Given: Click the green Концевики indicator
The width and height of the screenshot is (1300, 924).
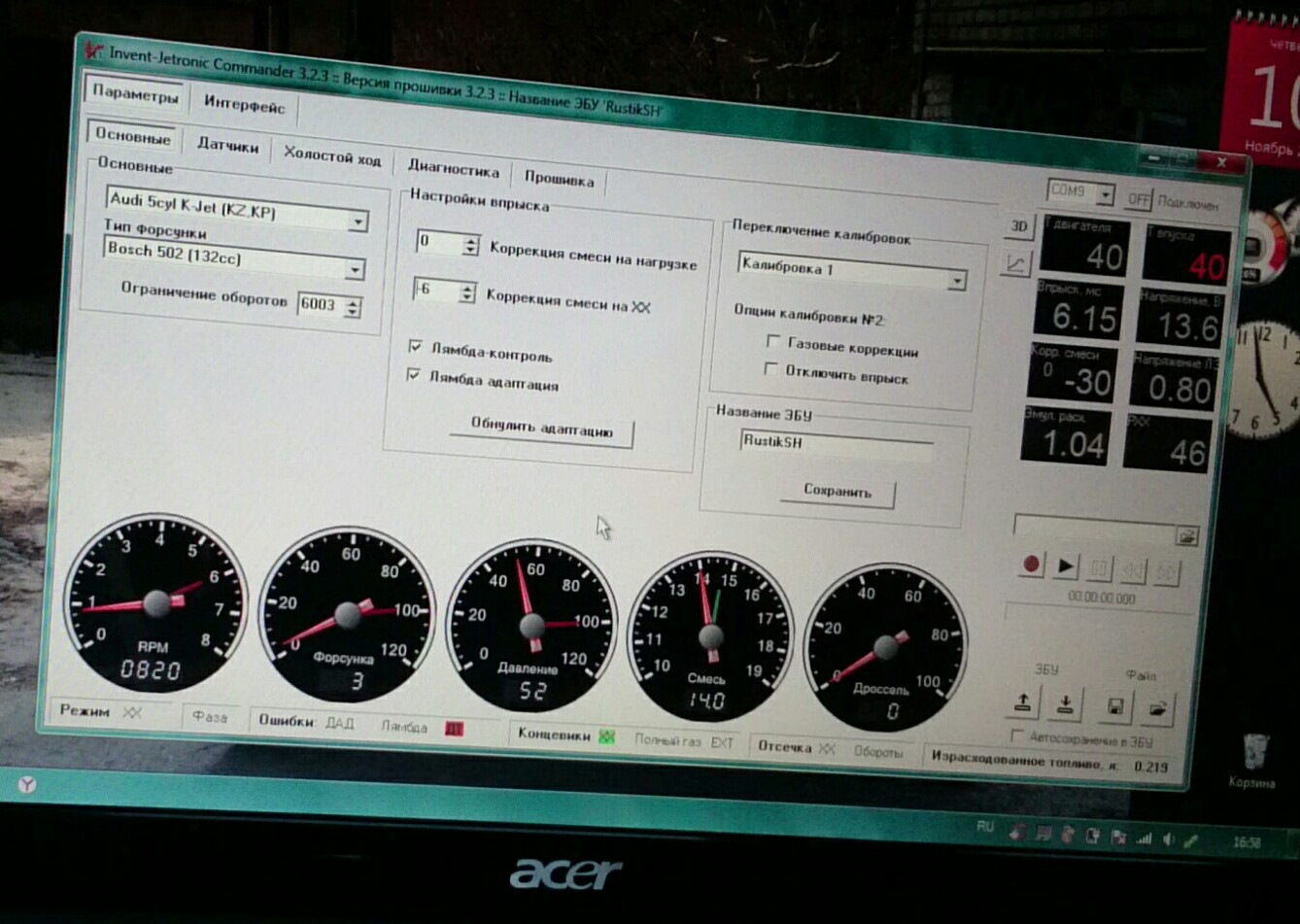Looking at the screenshot, I should (607, 736).
